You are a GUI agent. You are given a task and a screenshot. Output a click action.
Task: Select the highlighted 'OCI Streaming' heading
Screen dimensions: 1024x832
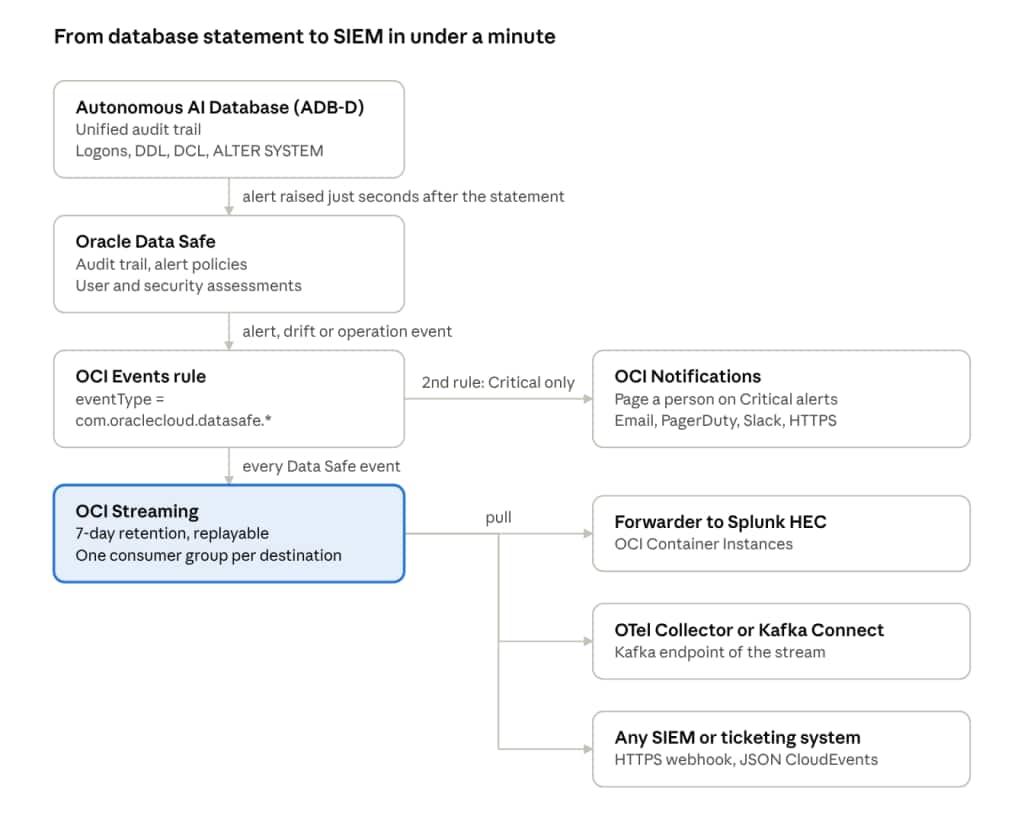137,511
